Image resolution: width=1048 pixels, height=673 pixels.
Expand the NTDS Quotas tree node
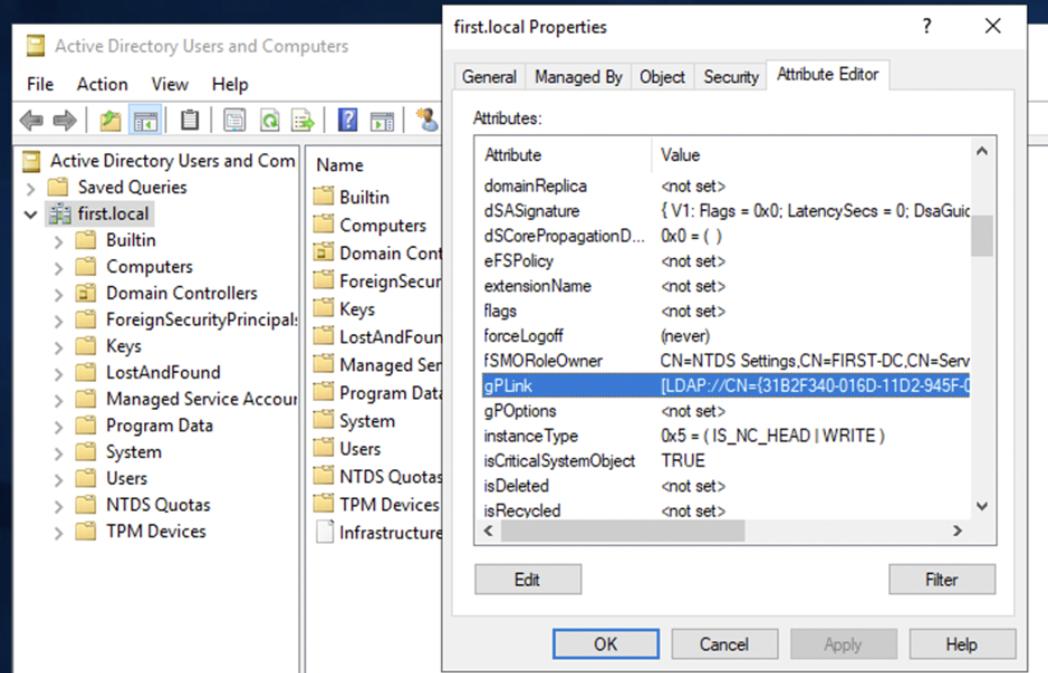58,506
